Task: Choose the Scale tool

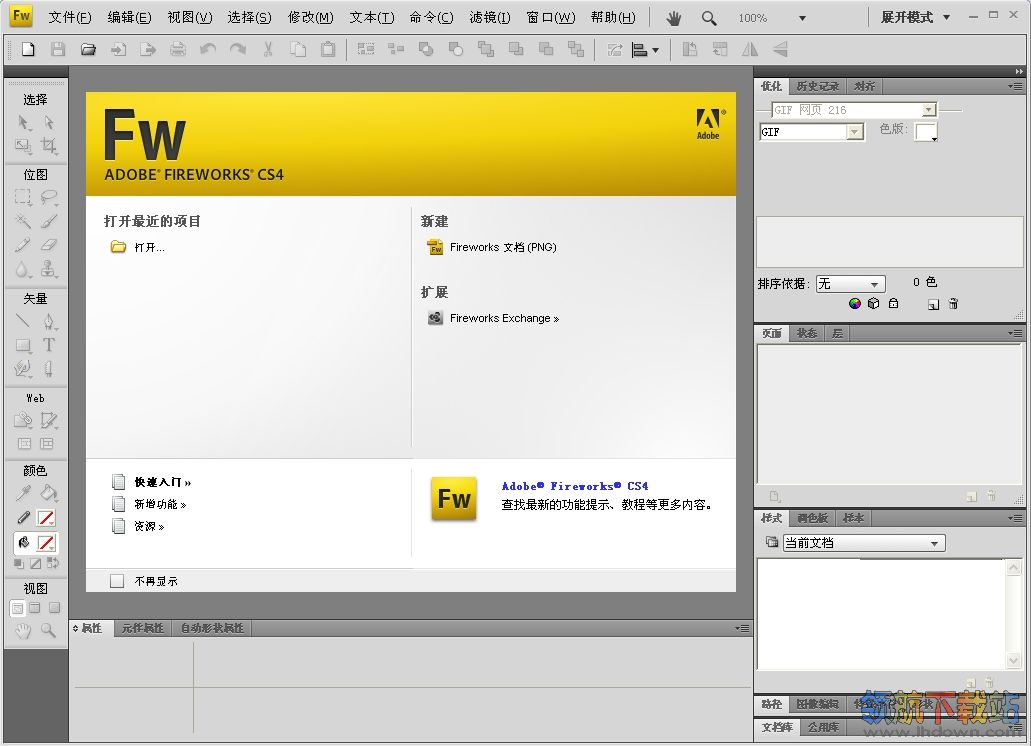Action: coord(24,146)
